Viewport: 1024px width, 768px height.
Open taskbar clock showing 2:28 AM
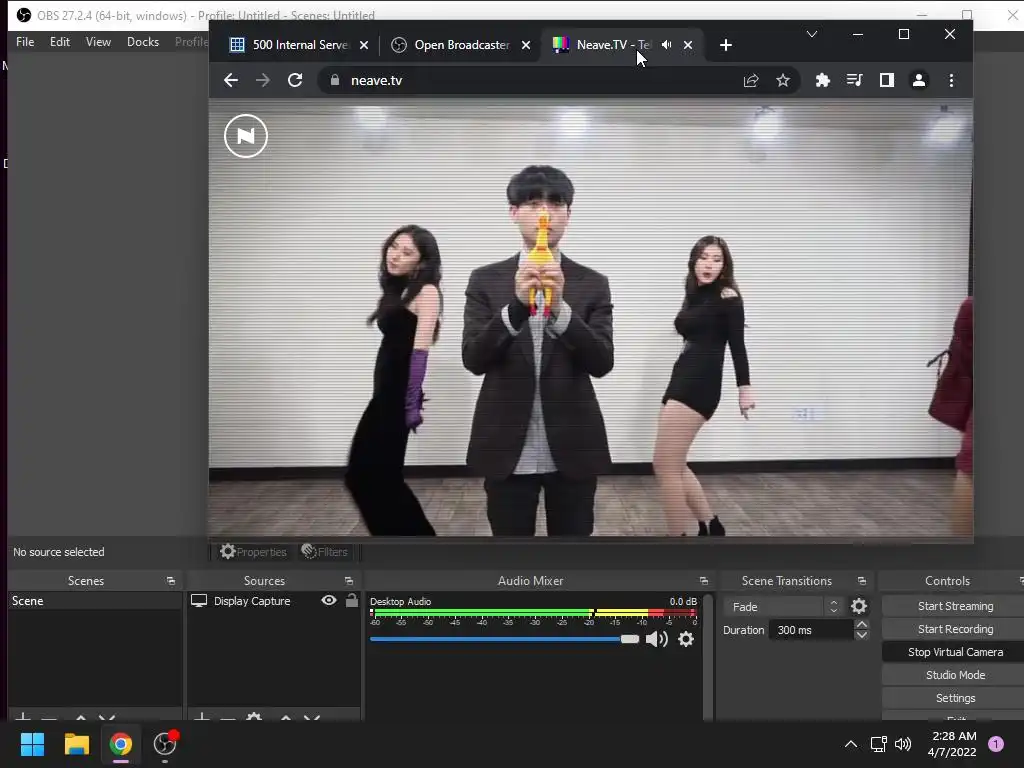point(952,744)
